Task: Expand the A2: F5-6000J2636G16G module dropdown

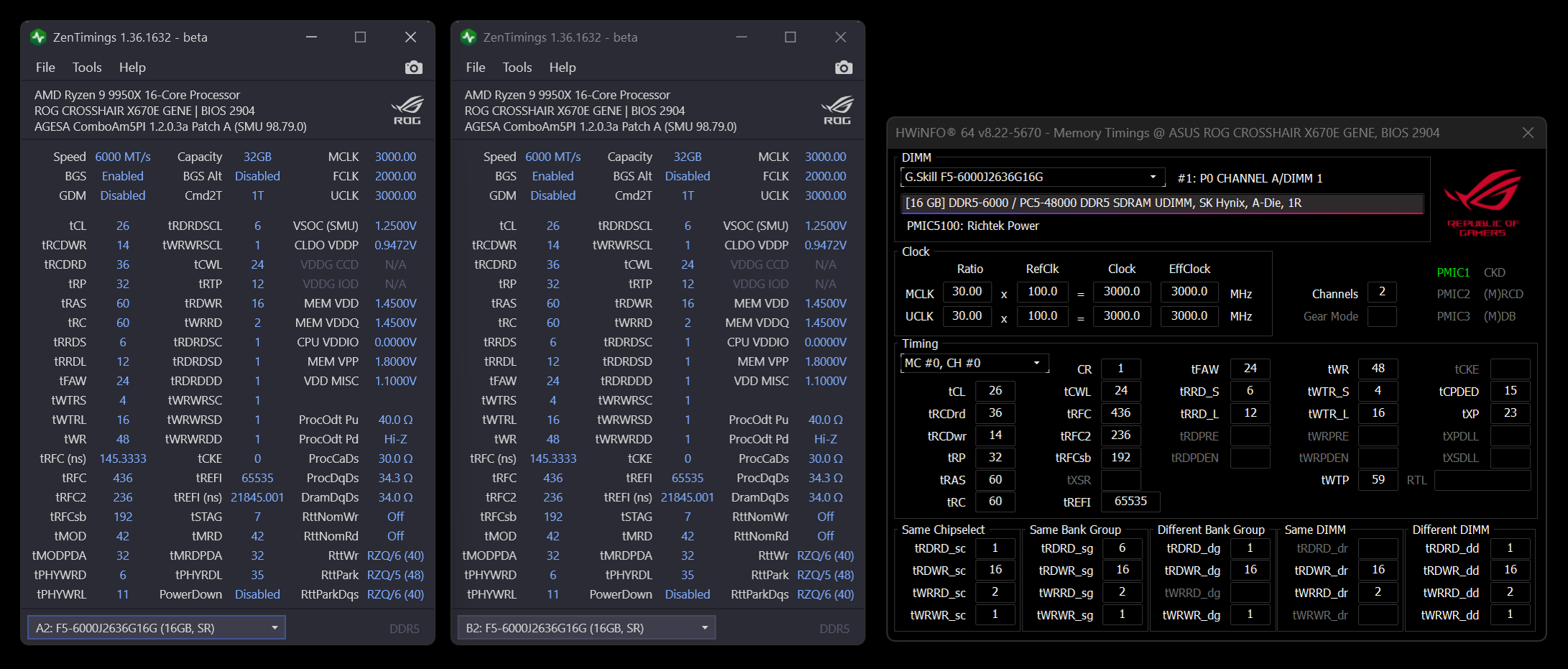Action: [x=157, y=628]
